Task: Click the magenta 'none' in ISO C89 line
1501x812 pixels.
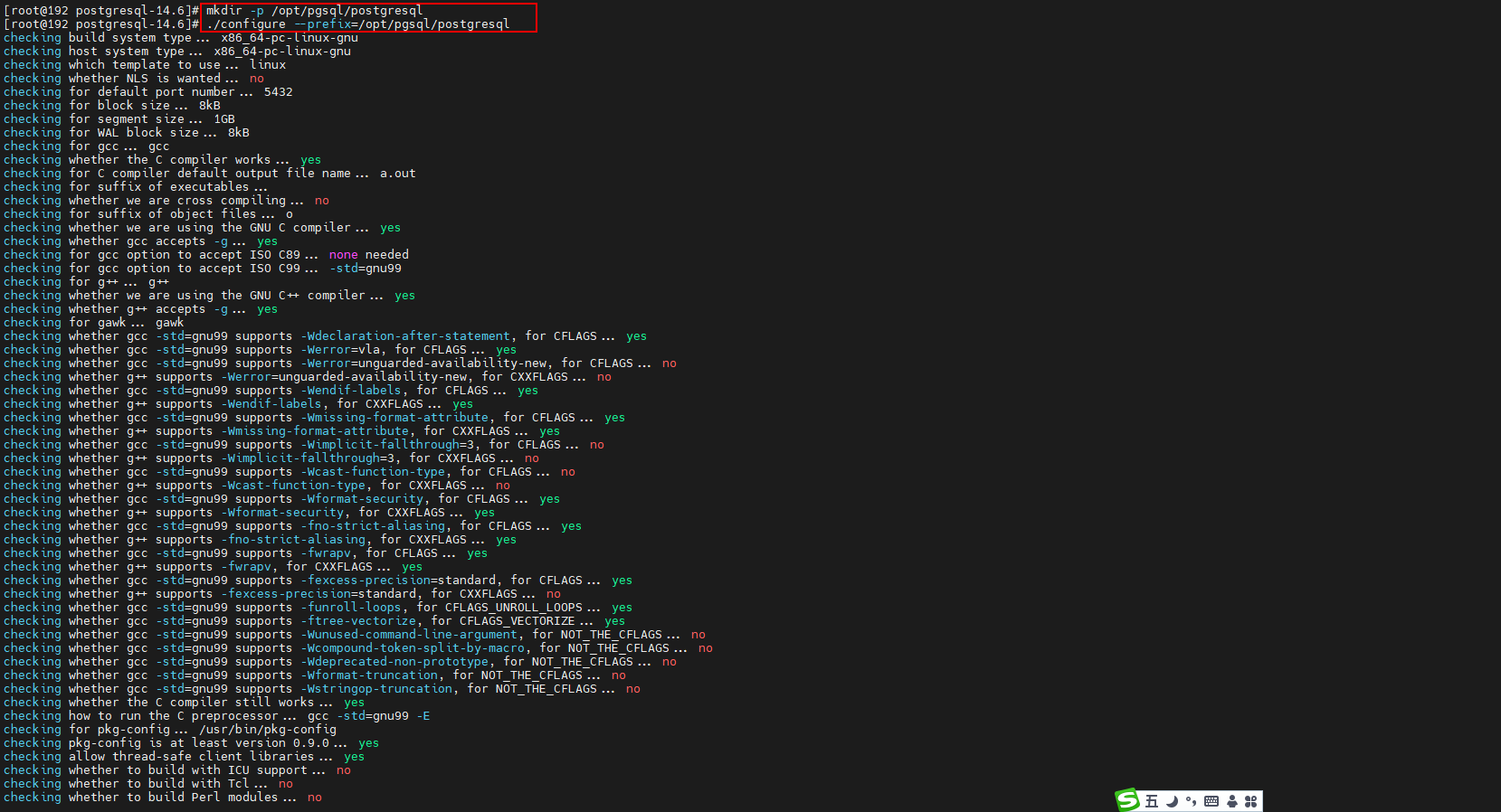Action: 344,255
